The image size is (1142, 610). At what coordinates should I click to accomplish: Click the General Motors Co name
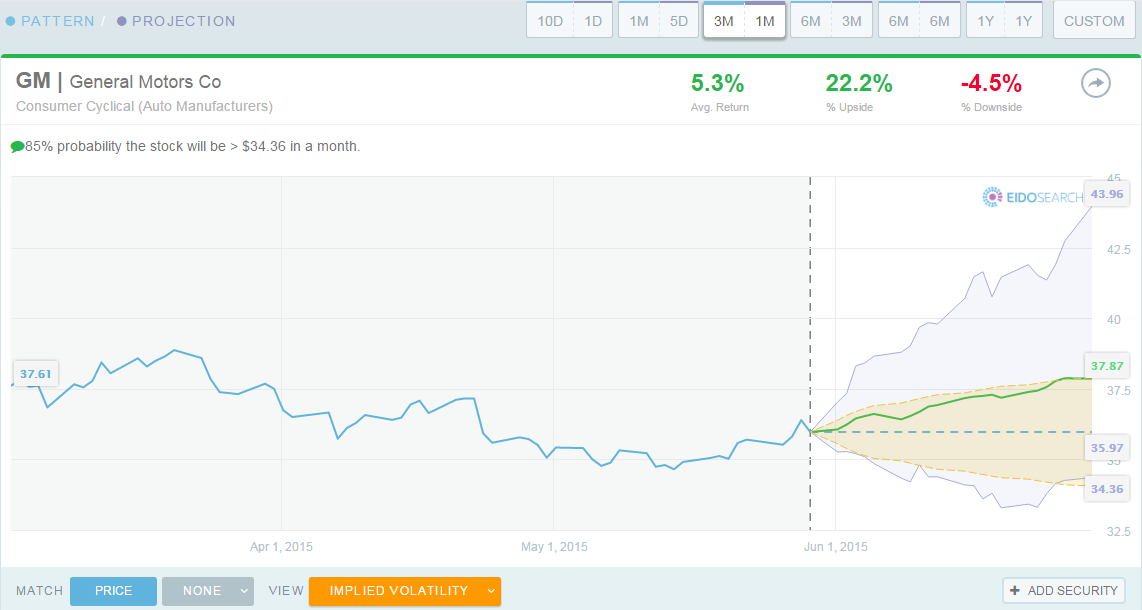click(x=145, y=82)
